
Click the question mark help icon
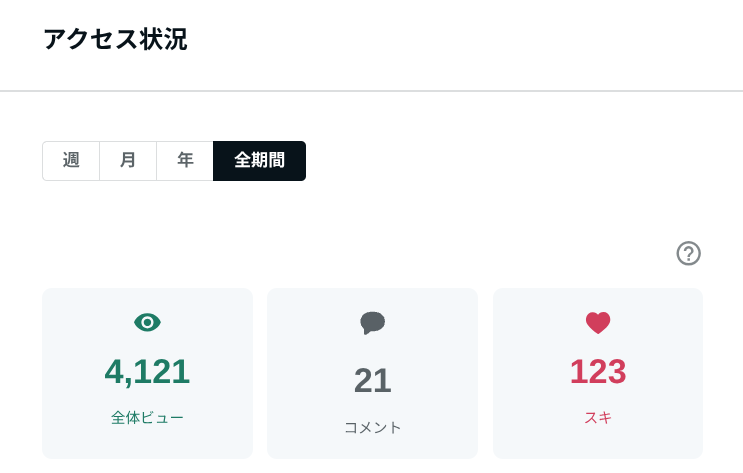point(688,253)
